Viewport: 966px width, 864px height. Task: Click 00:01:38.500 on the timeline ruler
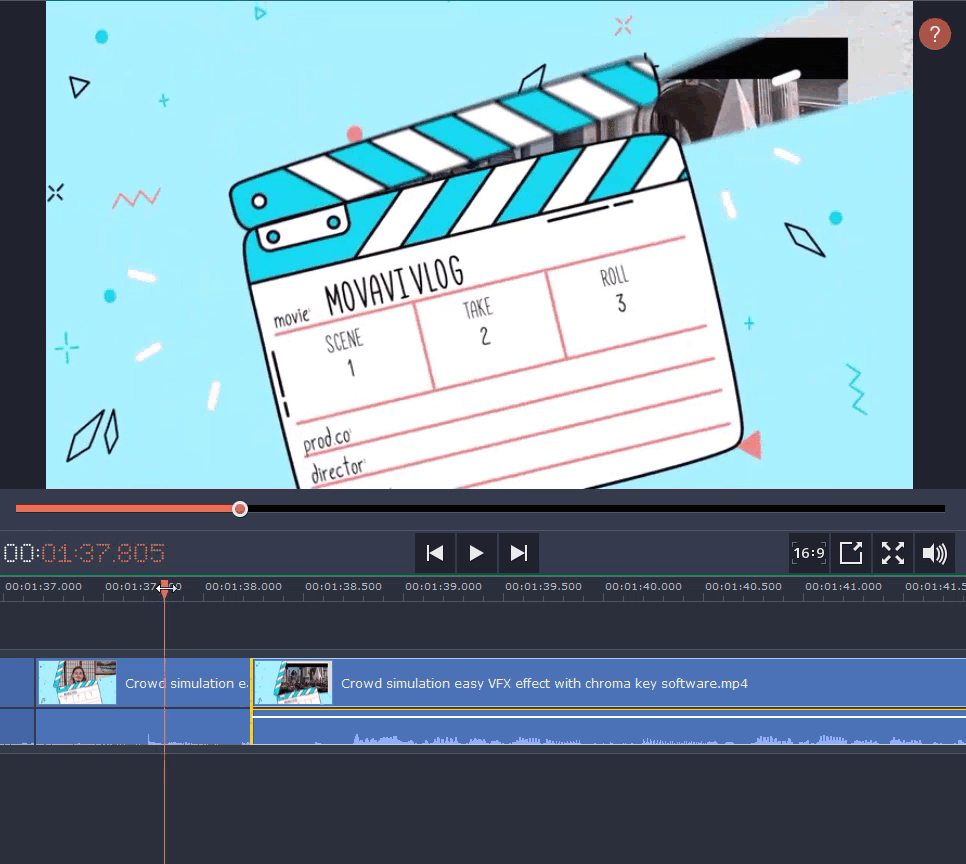click(343, 587)
